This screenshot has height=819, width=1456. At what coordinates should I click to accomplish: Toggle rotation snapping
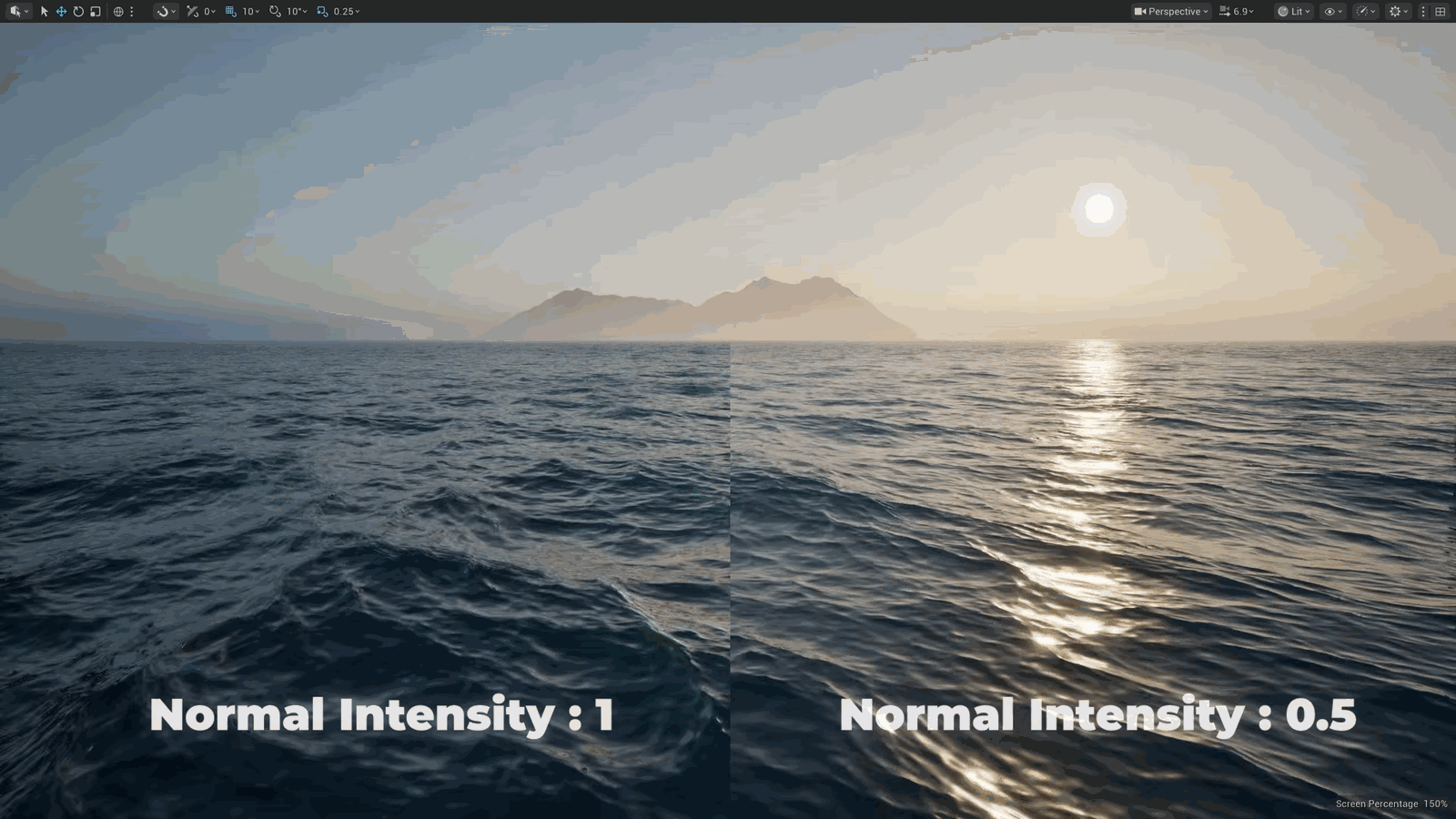coord(275,12)
